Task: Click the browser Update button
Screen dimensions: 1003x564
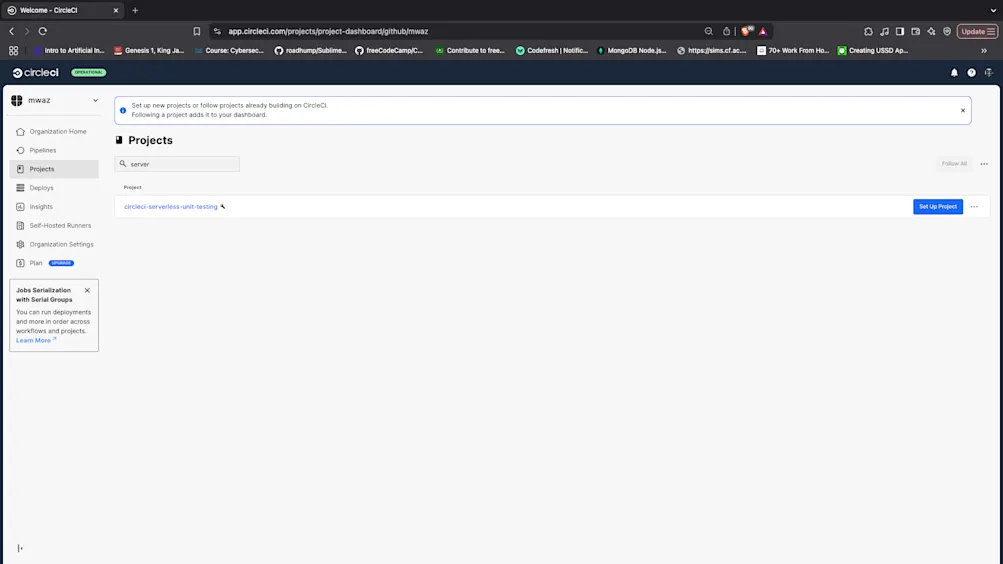Action: point(977,31)
